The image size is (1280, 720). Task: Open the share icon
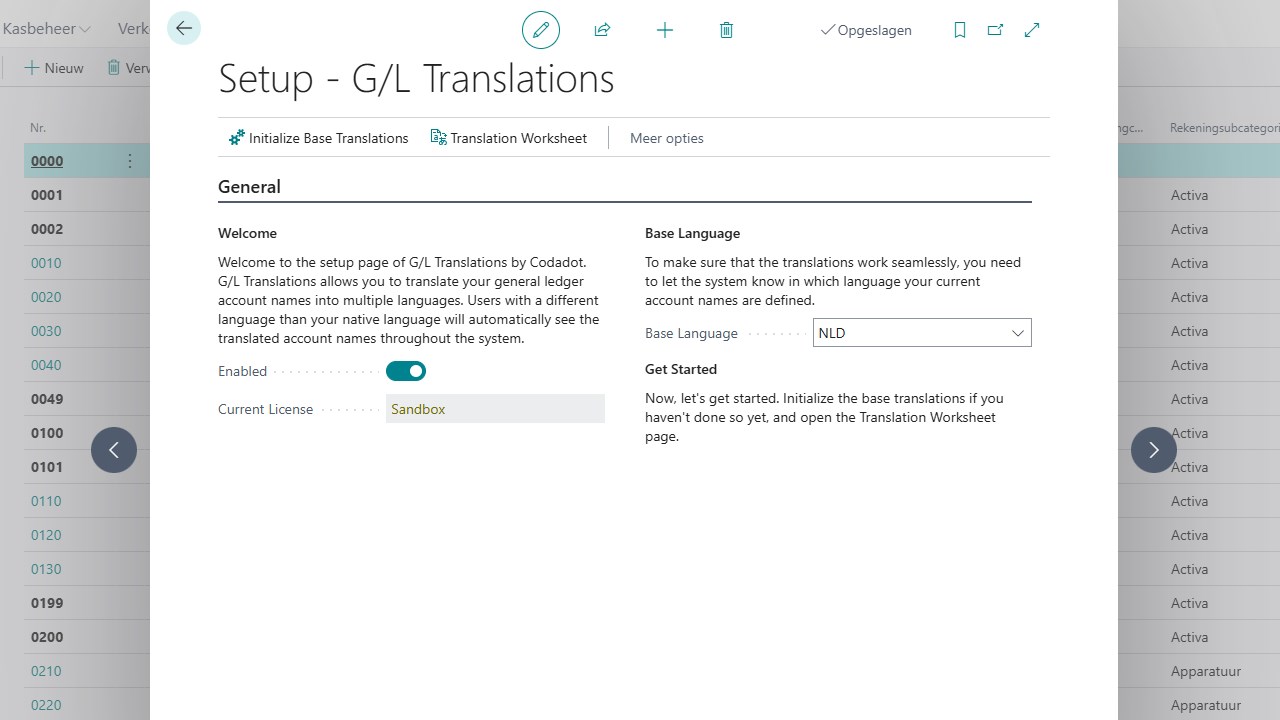(602, 30)
